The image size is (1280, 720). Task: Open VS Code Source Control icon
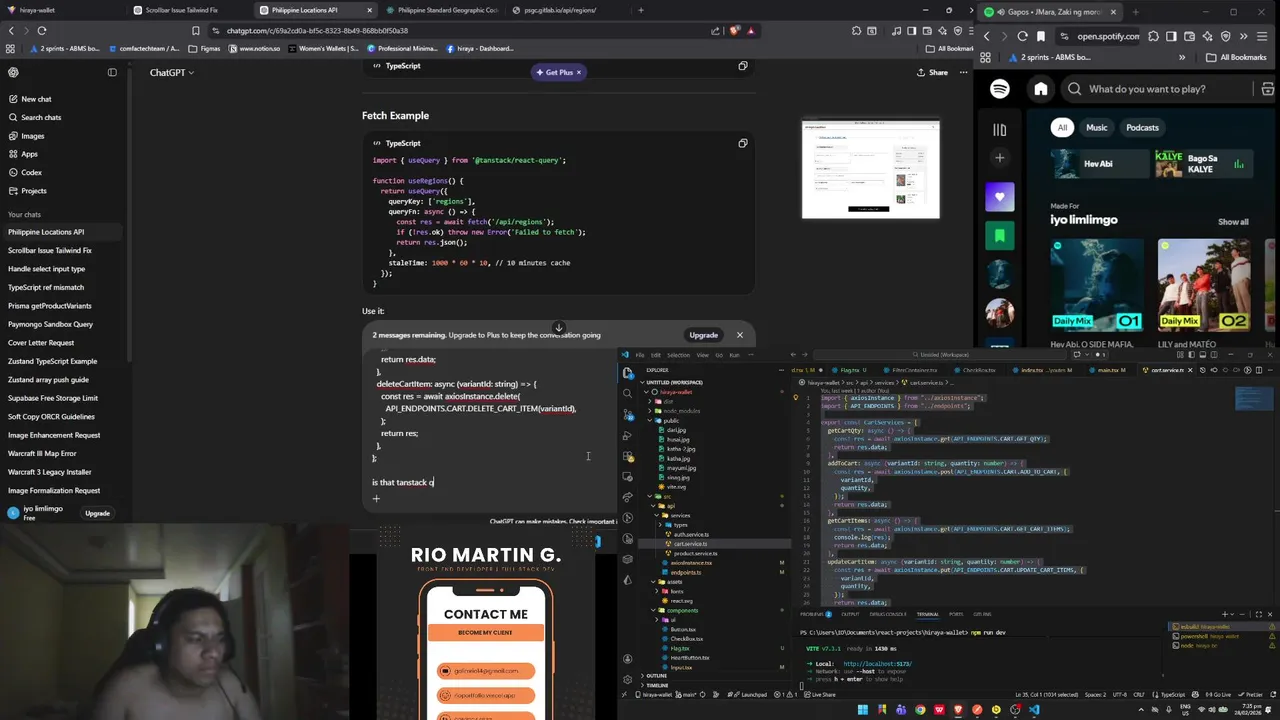pyautogui.click(x=627, y=415)
